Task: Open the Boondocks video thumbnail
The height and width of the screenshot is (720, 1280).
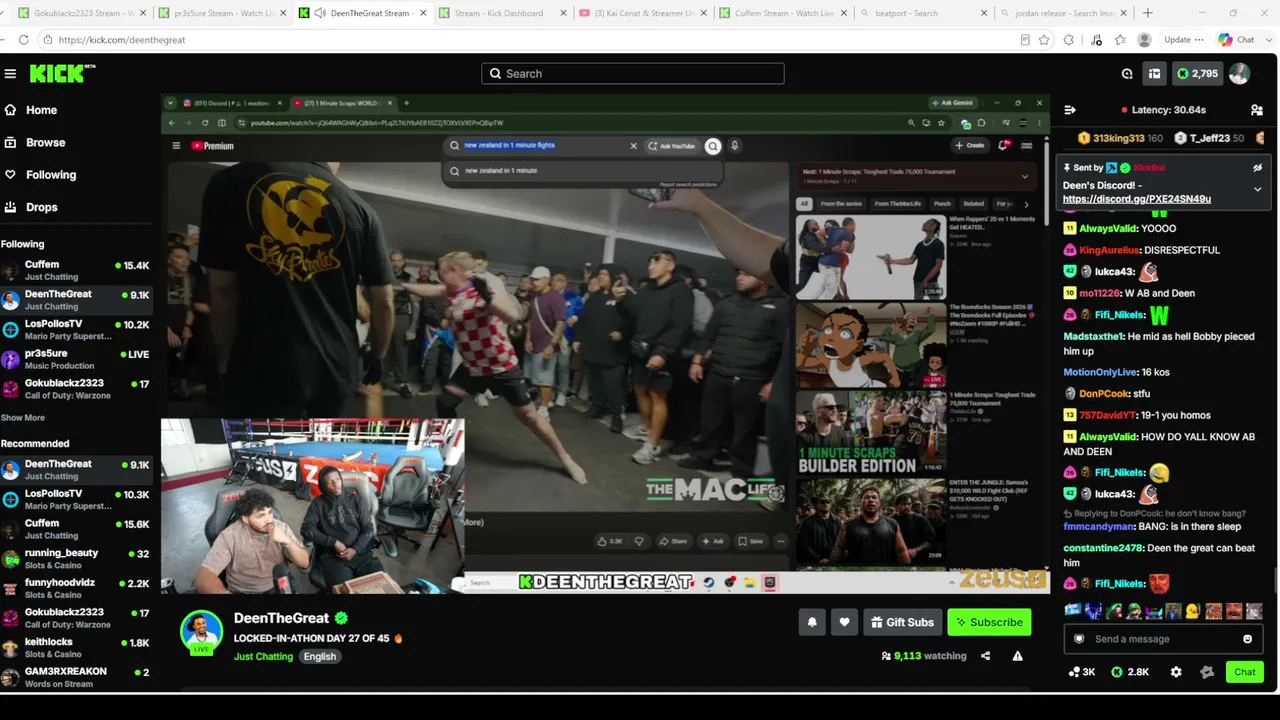Action: pos(871,345)
